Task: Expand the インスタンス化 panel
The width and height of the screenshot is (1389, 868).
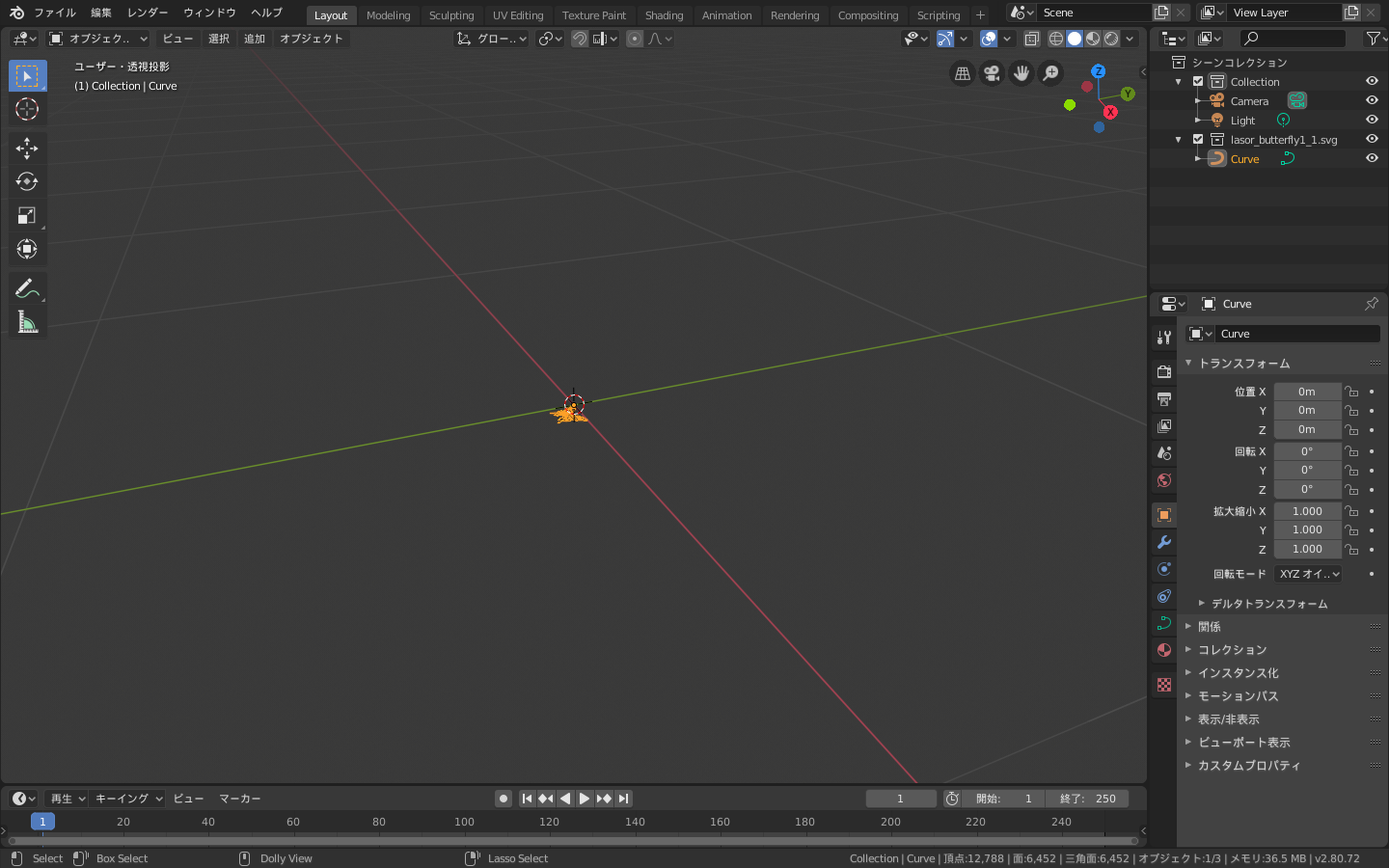Action: click(x=1238, y=673)
